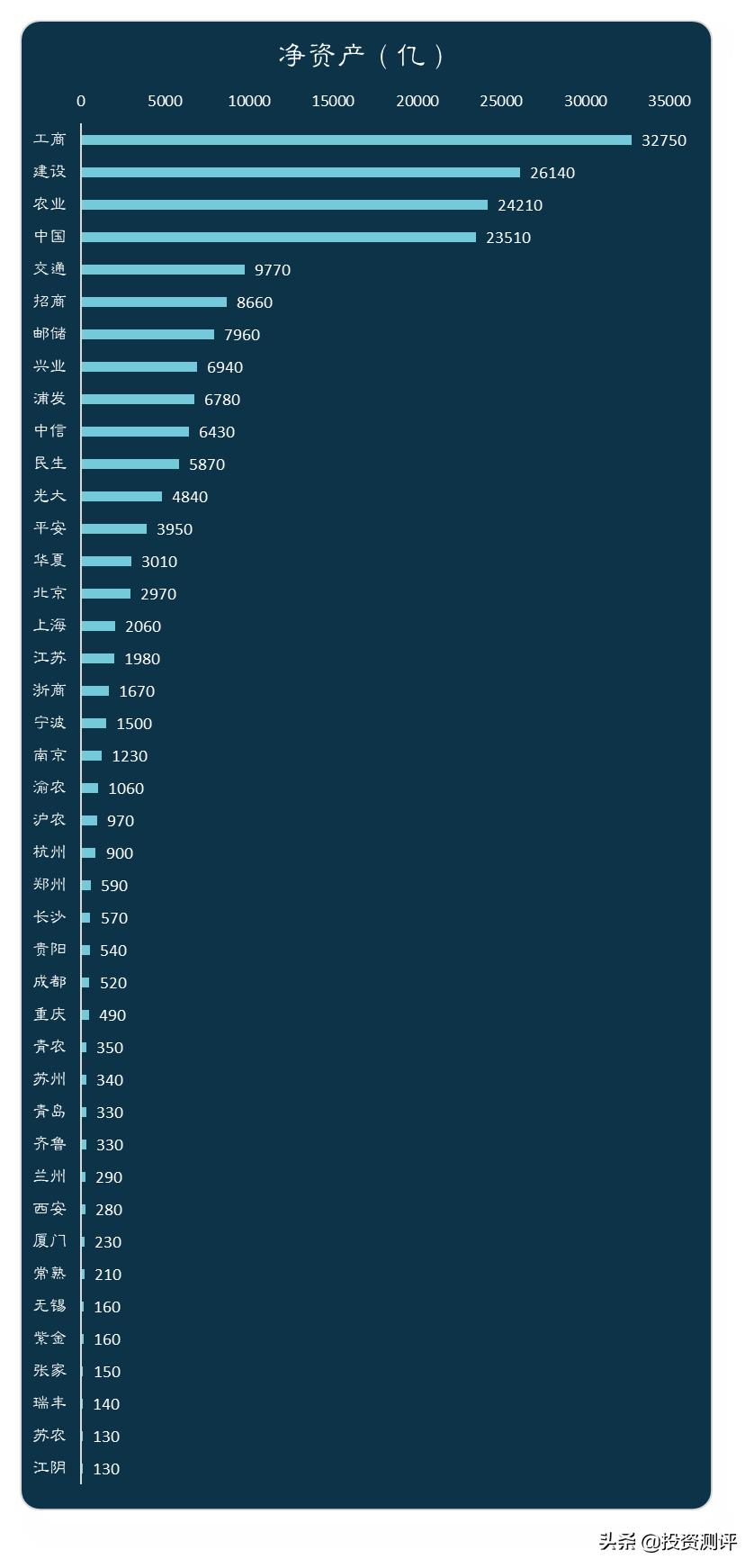Click the 工商 bar in the chart
Screen dimensions: 754x1568
pyautogui.click(x=356, y=140)
